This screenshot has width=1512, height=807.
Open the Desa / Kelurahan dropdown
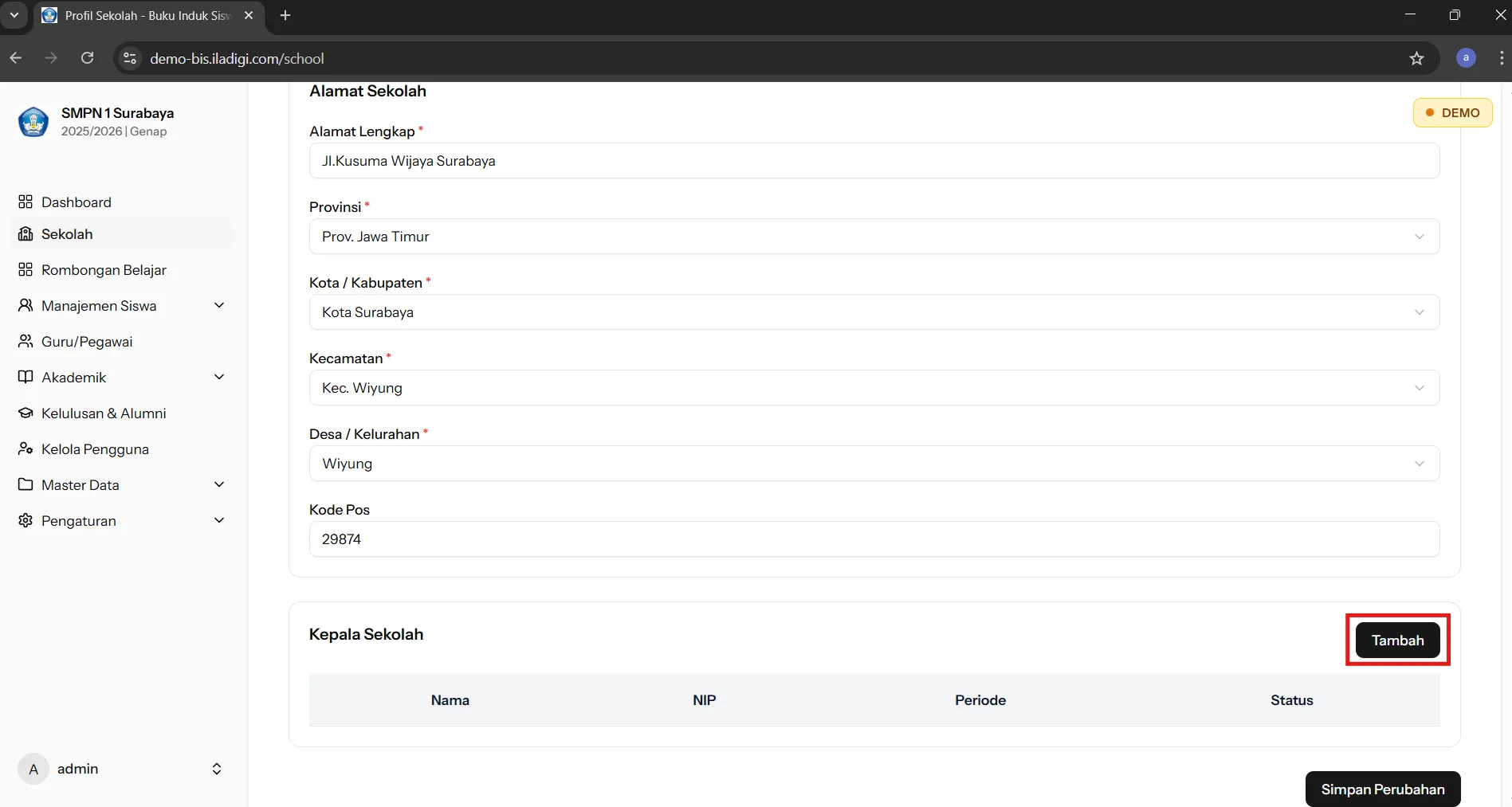tap(874, 464)
